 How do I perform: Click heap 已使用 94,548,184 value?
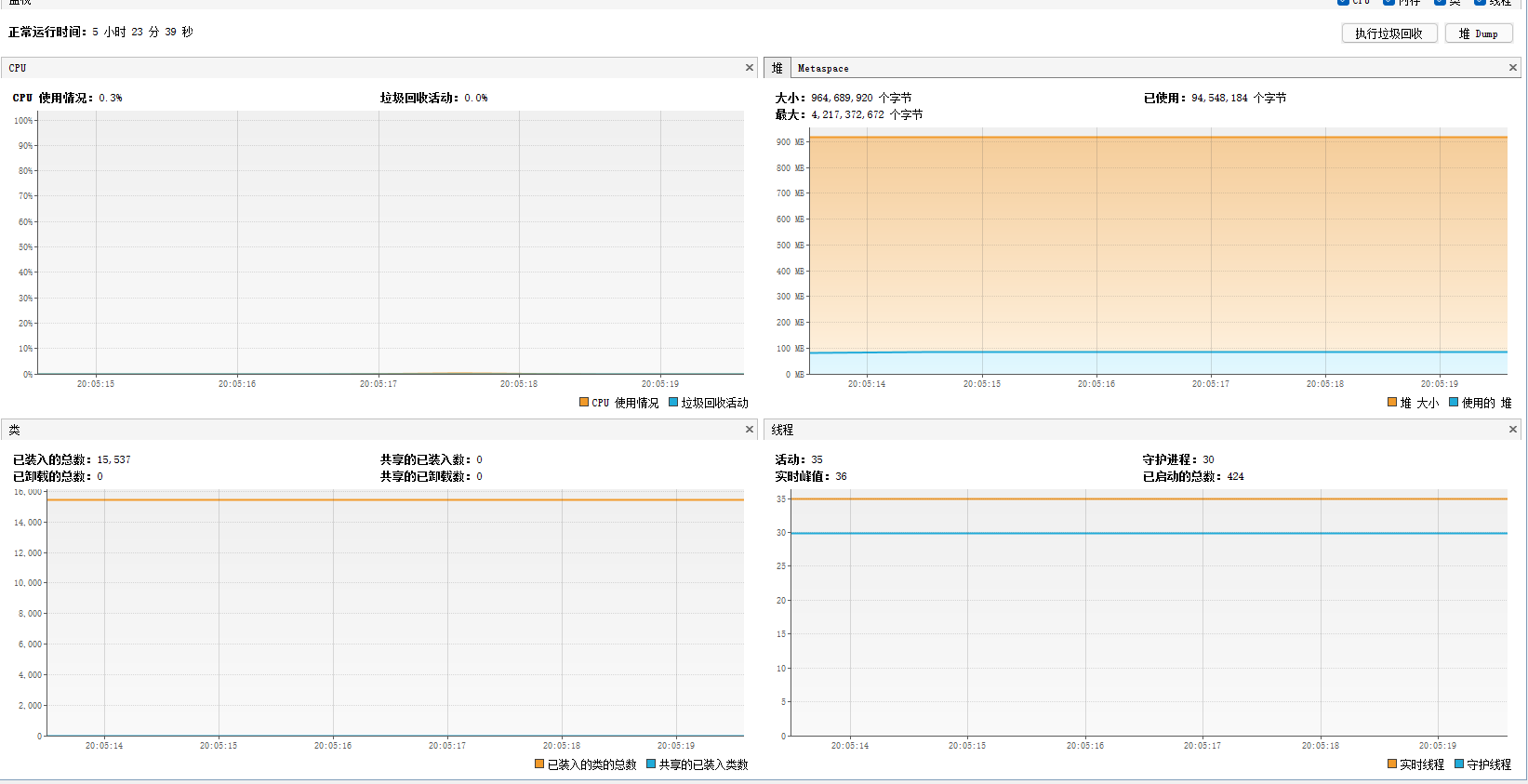1239,98
